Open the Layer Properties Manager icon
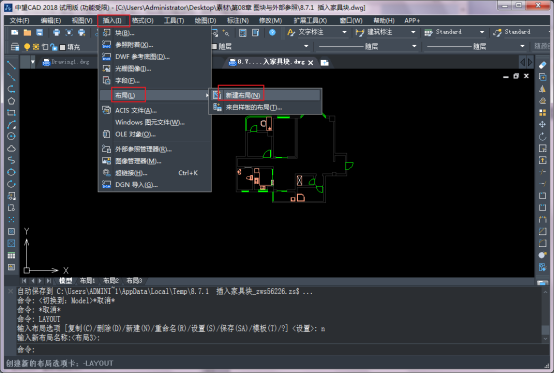 15,47
